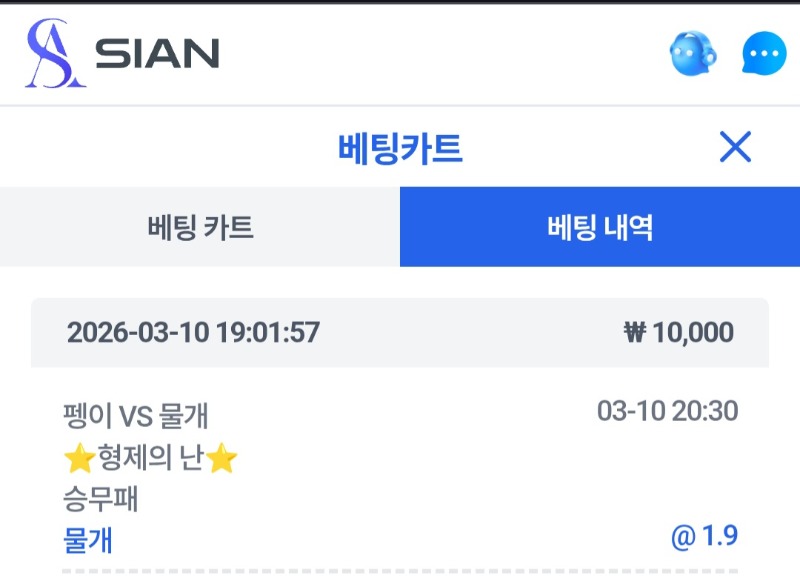Click the ₩ 10,000 bet amount

coord(679,332)
